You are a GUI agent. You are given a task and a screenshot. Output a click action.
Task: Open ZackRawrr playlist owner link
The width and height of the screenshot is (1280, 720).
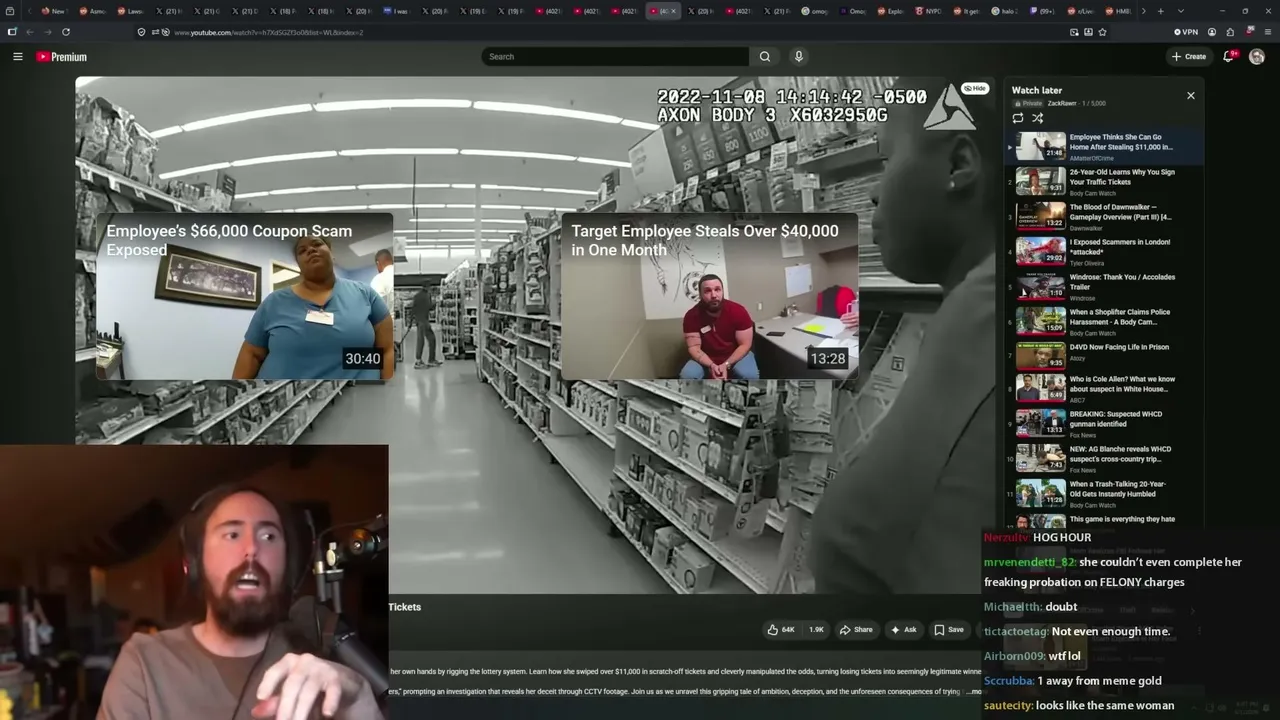(x=1061, y=104)
